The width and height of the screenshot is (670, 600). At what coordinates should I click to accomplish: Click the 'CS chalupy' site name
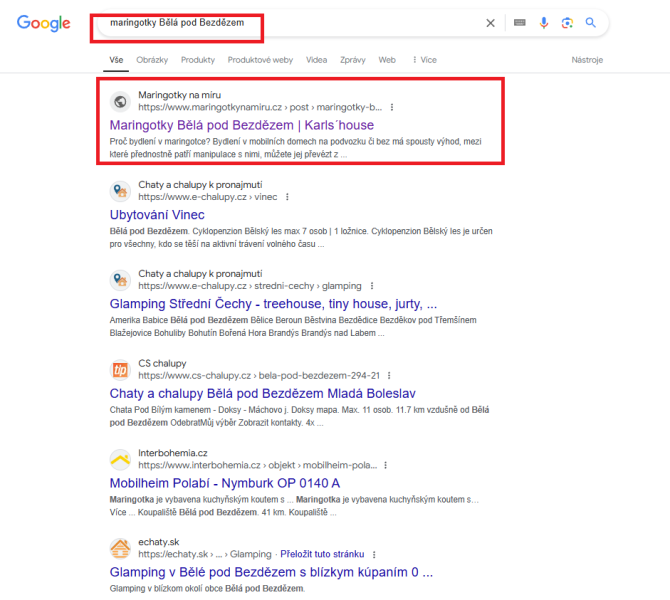[162, 363]
